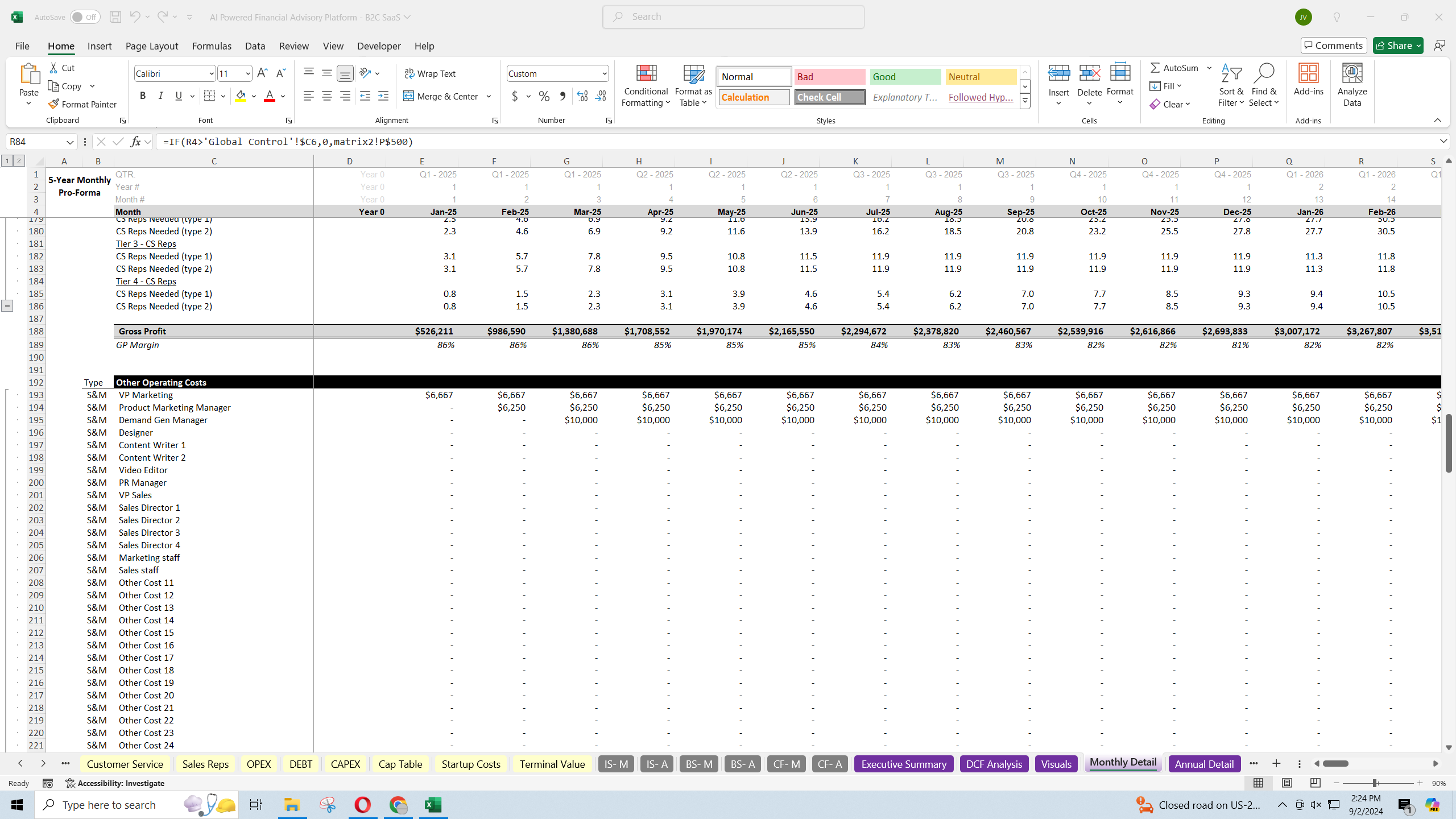Click the Redo arrow icon

pyautogui.click(x=163, y=17)
